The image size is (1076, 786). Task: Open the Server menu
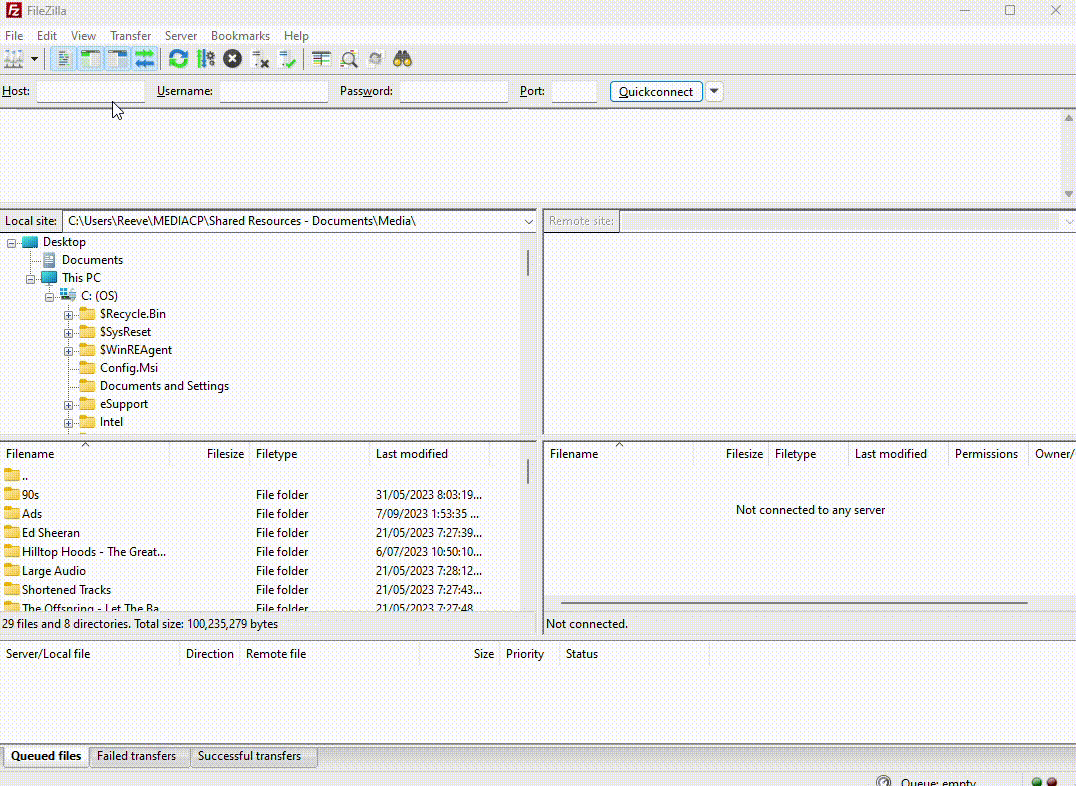pos(180,36)
